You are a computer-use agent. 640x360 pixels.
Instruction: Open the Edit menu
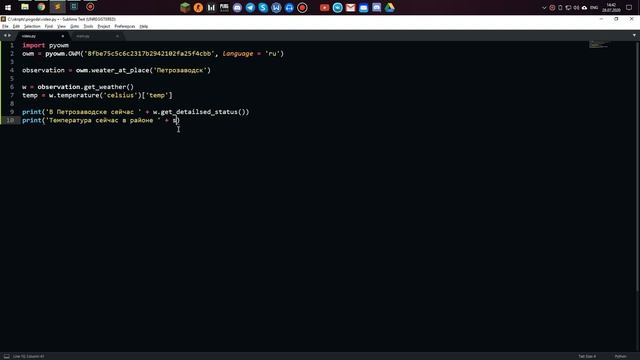[x=16, y=26]
